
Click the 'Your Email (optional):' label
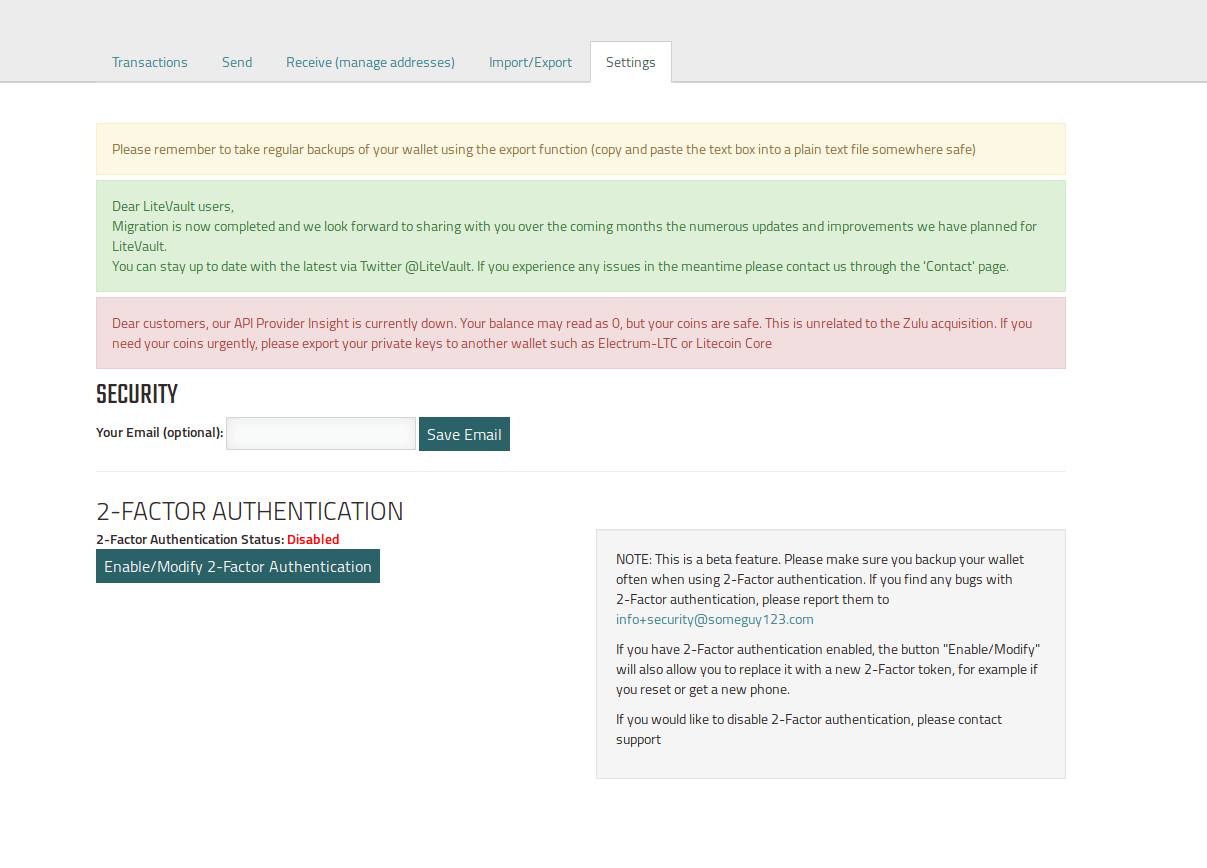[x=160, y=433]
